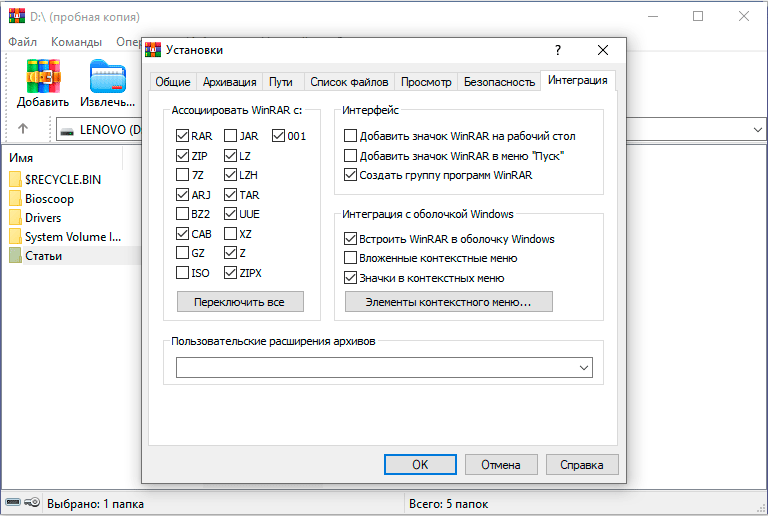The height and width of the screenshot is (516, 768).
Task: Go up one folder with arrow icon
Action: (23, 129)
